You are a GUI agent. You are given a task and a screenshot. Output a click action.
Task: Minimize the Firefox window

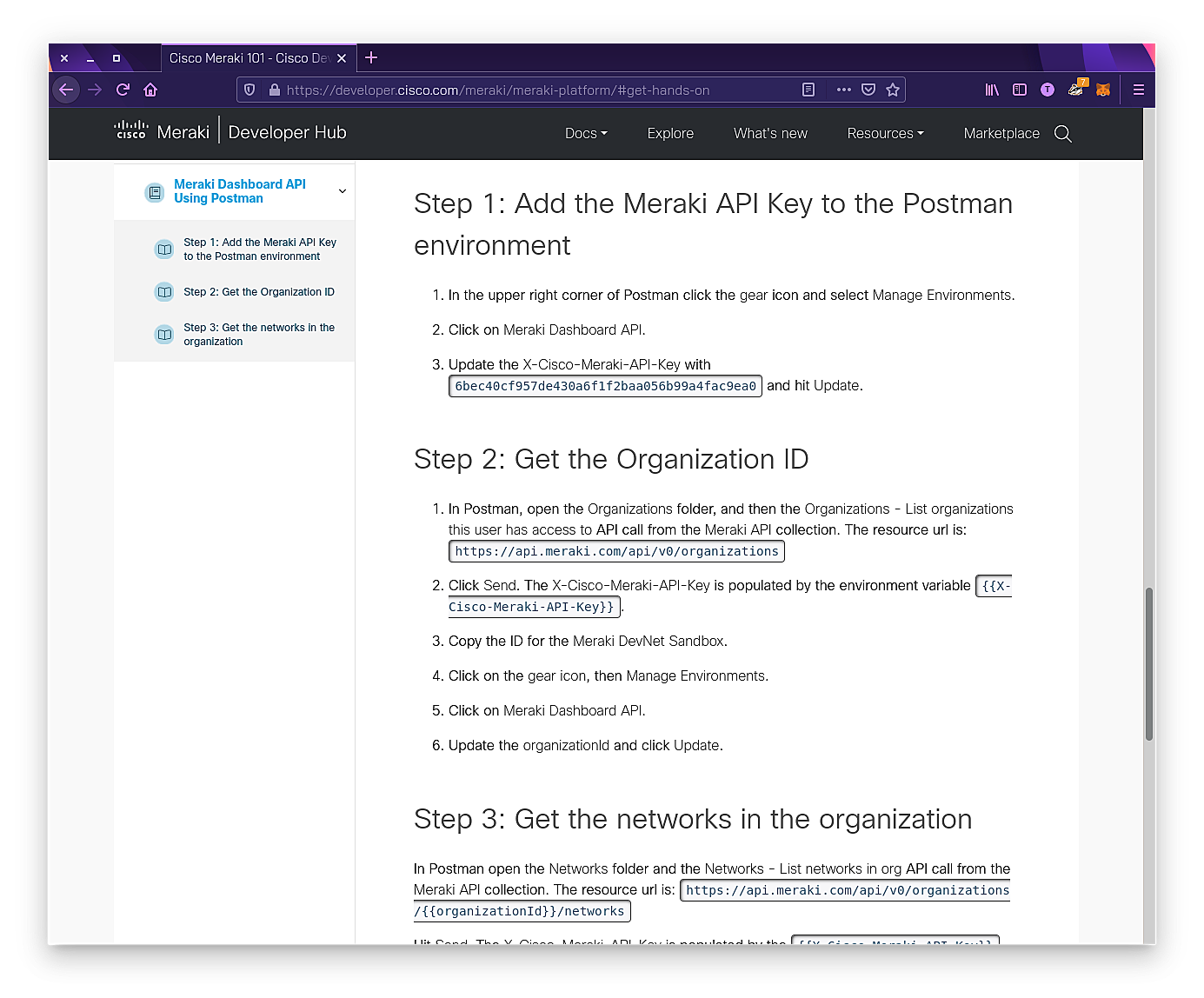pos(90,58)
